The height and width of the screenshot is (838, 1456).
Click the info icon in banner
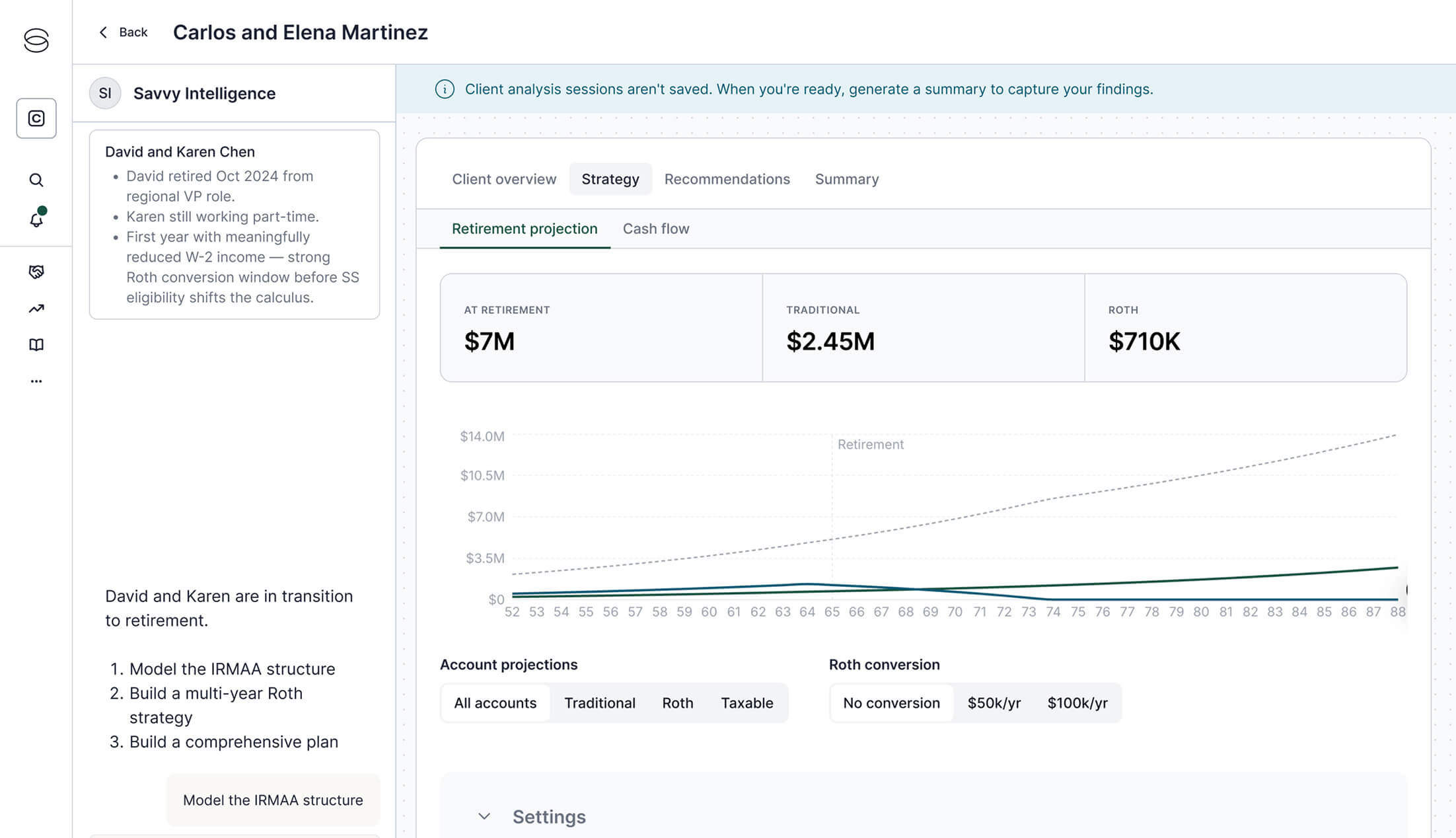pyautogui.click(x=445, y=89)
